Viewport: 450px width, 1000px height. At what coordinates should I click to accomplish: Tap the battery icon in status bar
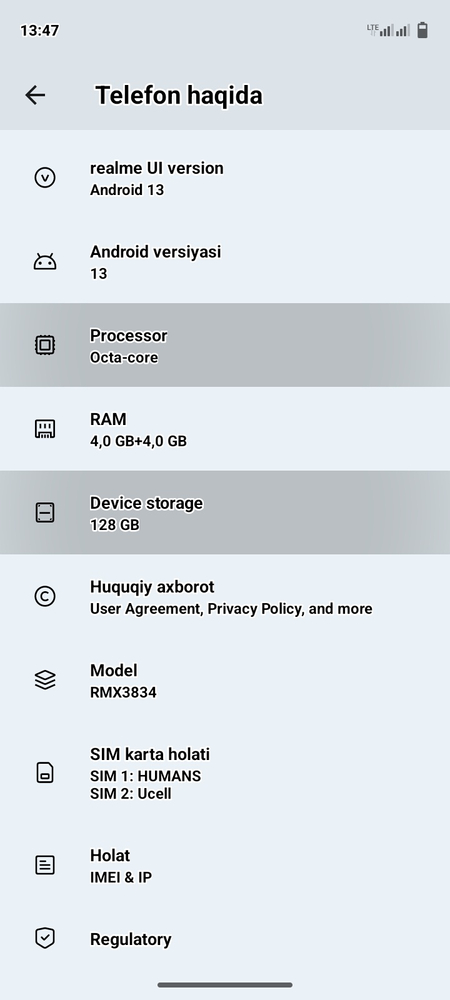coord(422,30)
